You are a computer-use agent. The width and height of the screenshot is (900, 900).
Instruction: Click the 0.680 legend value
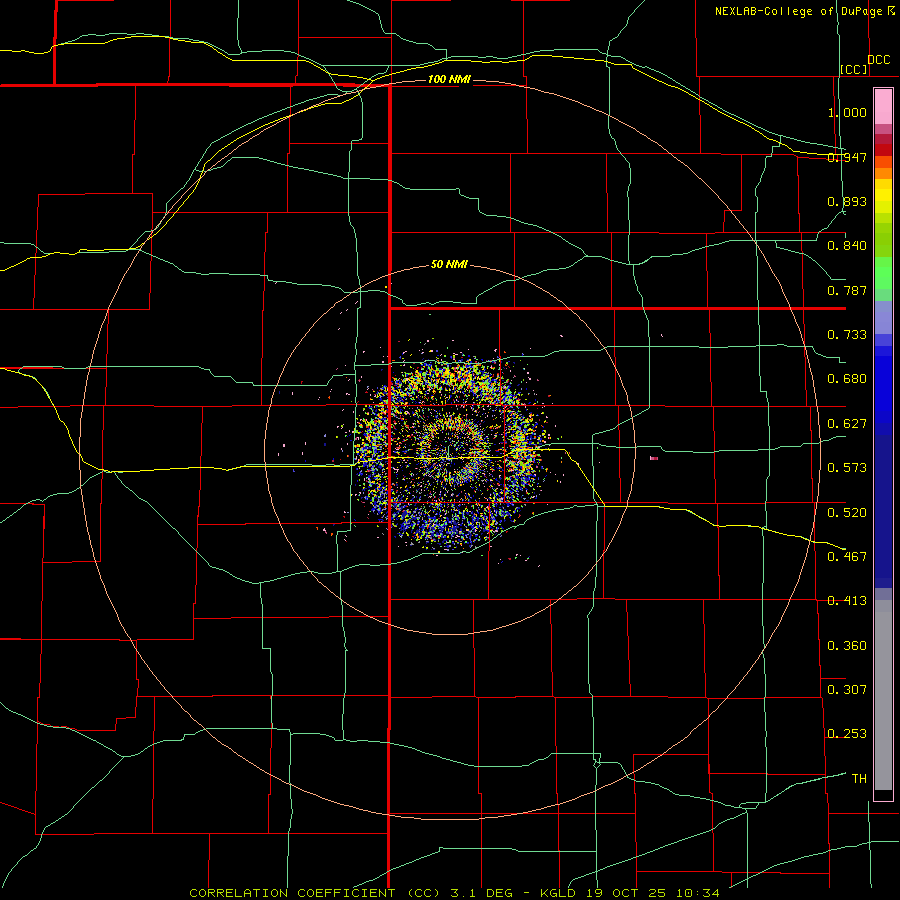click(847, 379)
